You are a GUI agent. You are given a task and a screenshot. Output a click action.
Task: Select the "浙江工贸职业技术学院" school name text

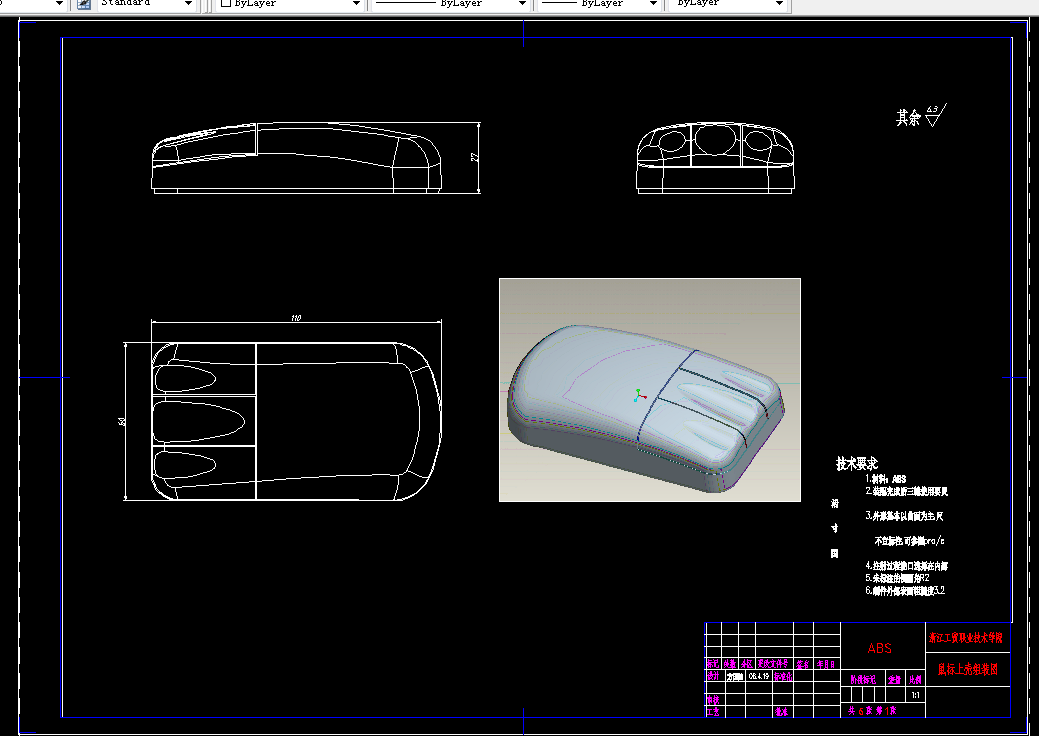tap(965, 637)
